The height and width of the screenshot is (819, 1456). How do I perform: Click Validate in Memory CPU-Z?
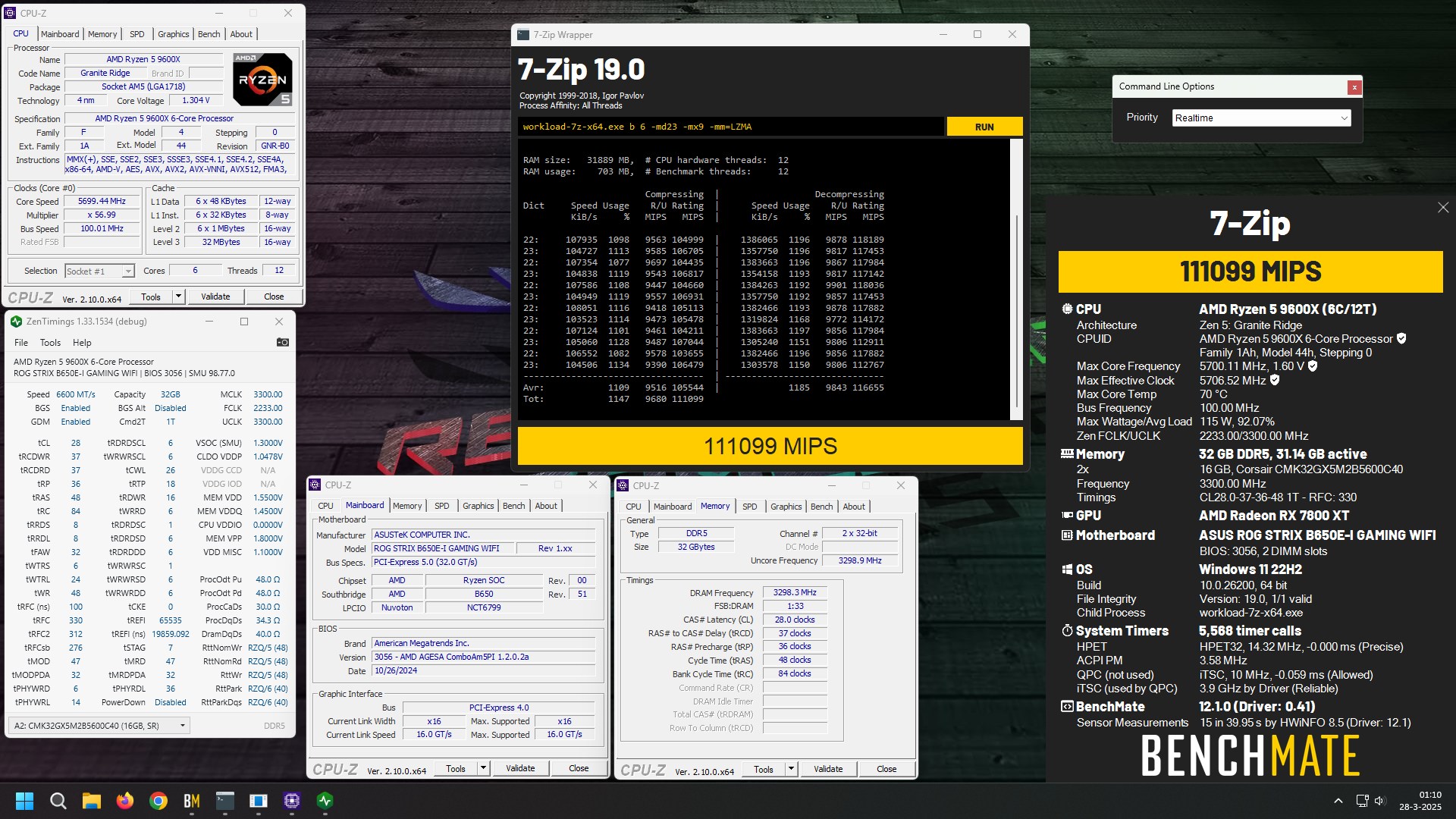coord(828,769)
